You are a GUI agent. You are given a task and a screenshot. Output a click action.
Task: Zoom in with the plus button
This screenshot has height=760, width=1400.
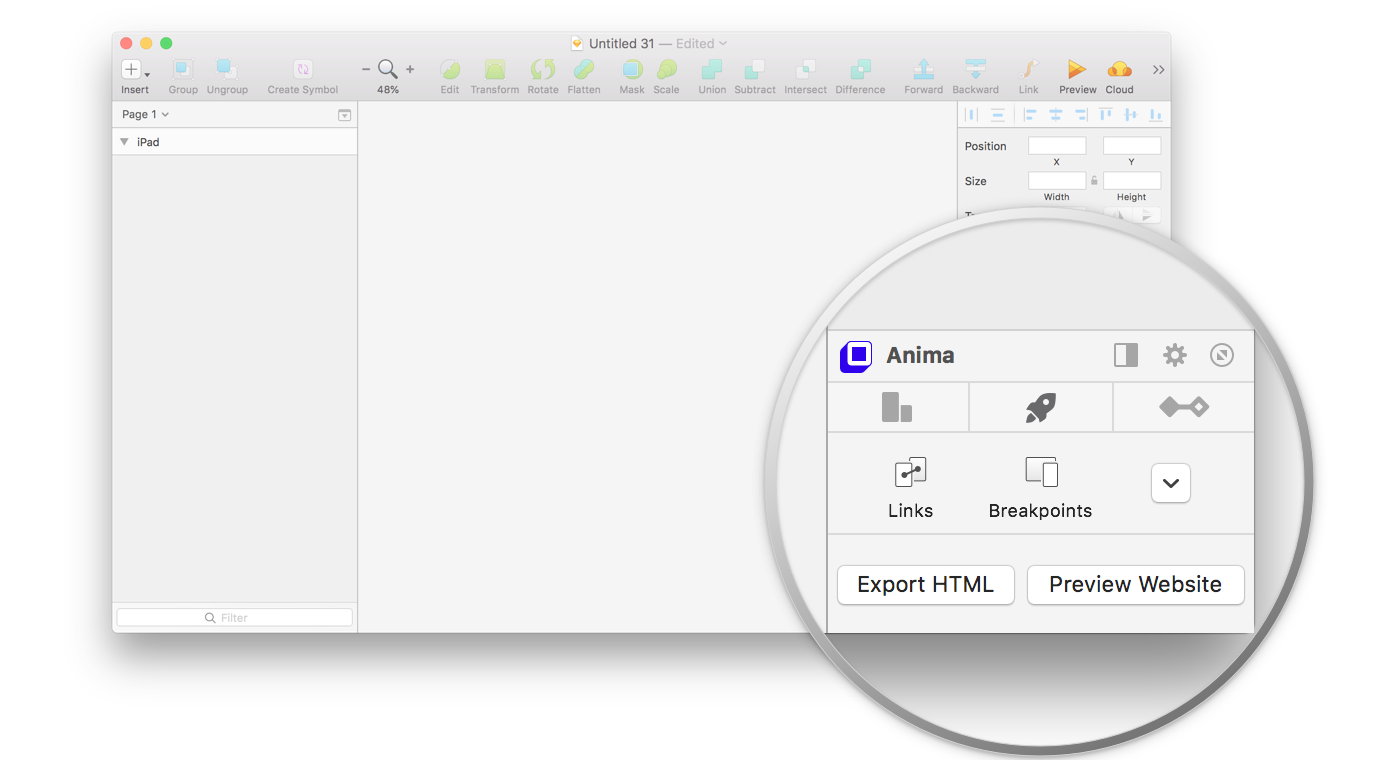(x=410, y=69)
